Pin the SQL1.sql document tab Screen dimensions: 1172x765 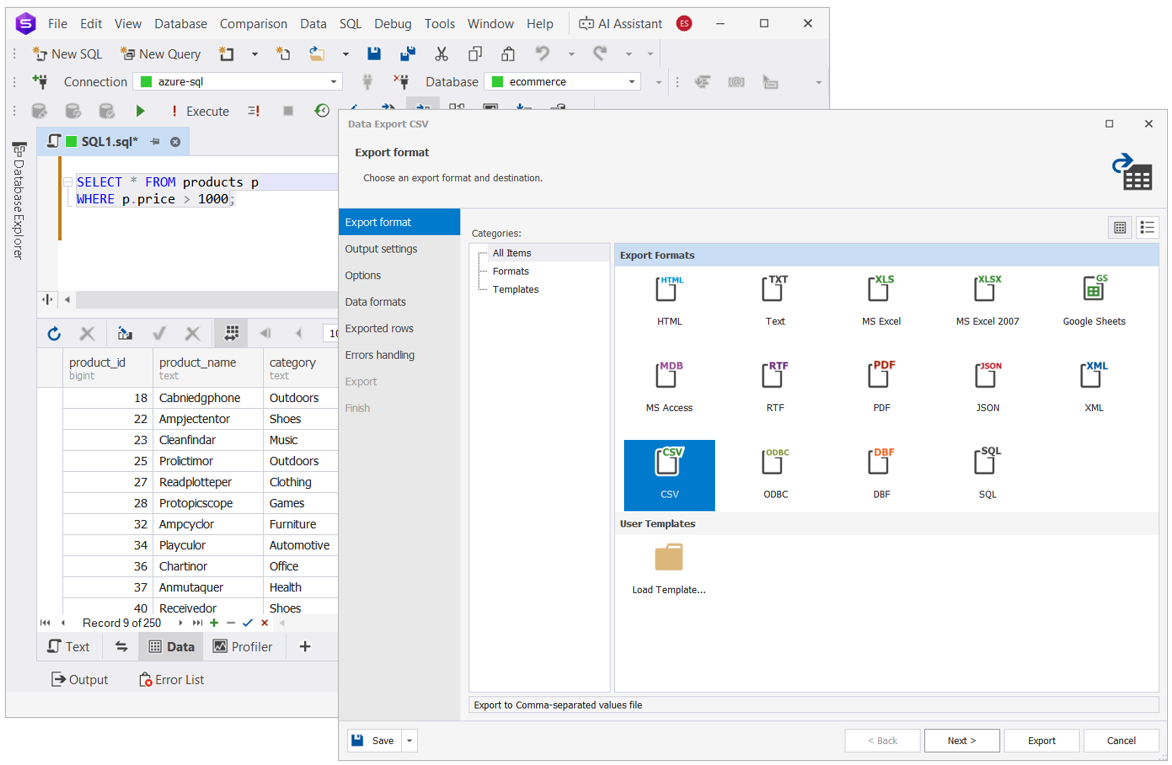[x=155, y=141]
